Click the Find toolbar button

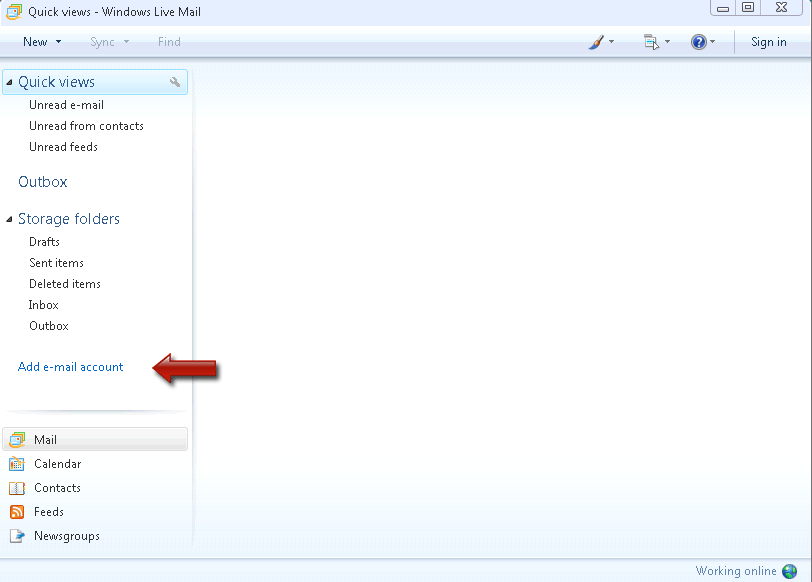[x=169, y=42]
